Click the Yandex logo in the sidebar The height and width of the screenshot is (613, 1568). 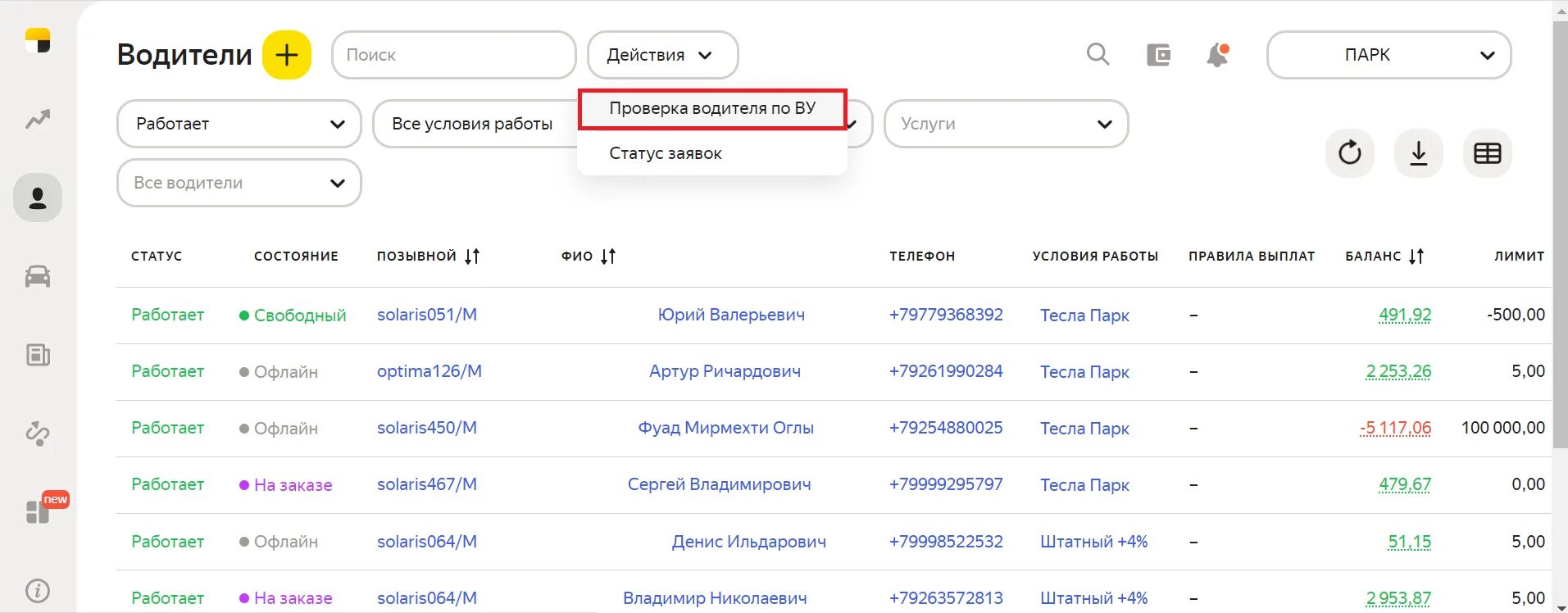(x=38, y=41)
